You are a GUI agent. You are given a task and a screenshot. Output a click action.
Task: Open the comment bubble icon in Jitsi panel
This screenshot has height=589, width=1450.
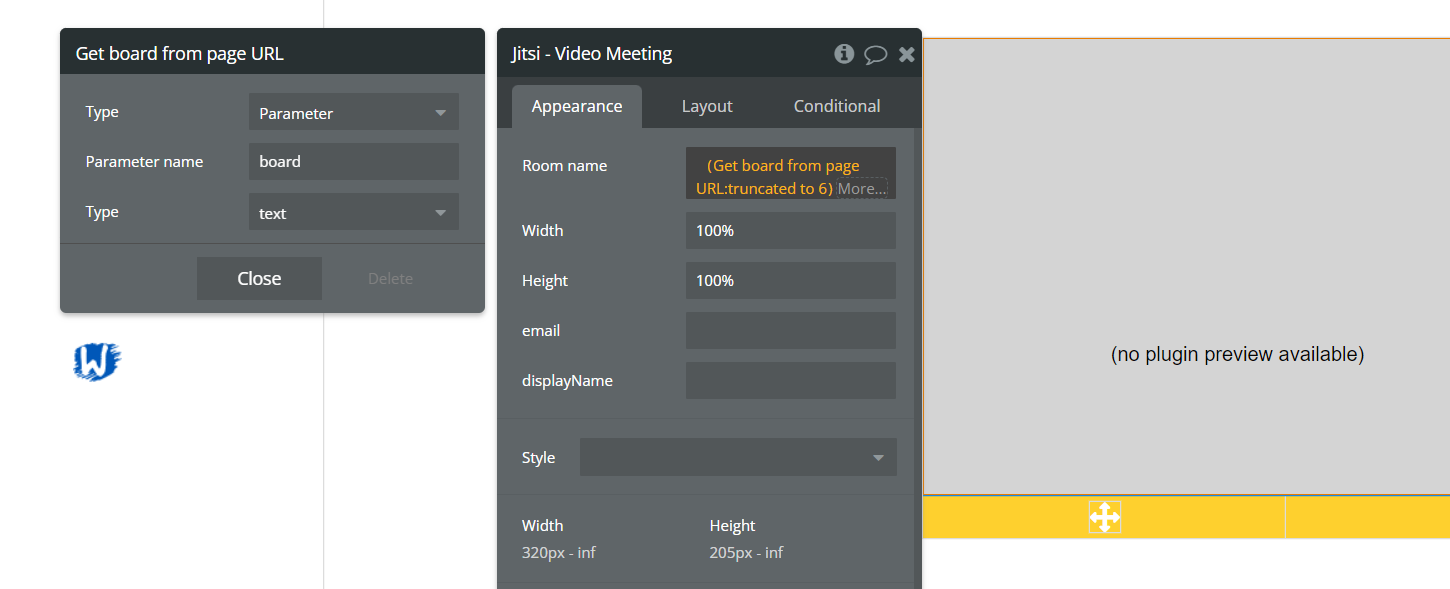click(875, 54)
